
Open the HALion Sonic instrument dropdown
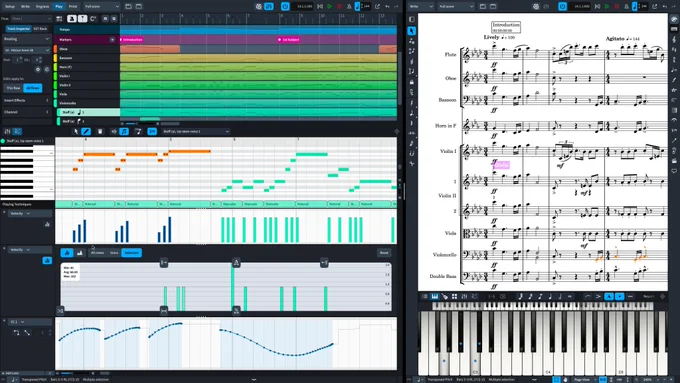[27, 50]
